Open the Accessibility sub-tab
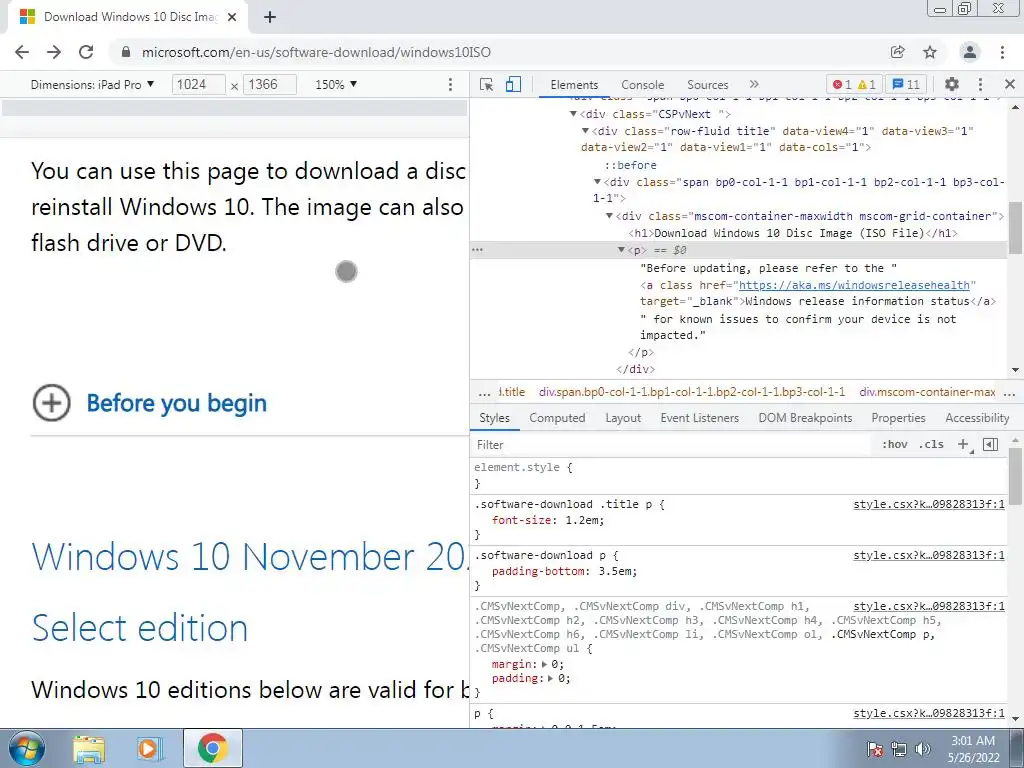Screen dimensions: 1024x768 tap(977, 418)
